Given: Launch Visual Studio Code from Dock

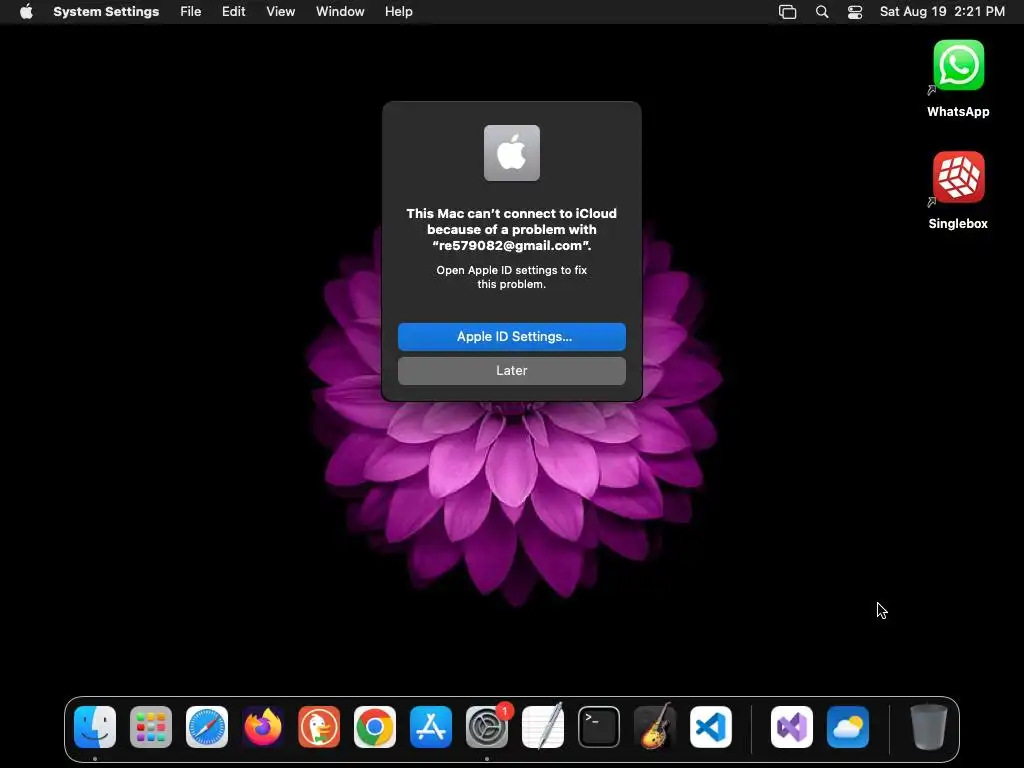Looking at the screenshot, I should 711,727.
